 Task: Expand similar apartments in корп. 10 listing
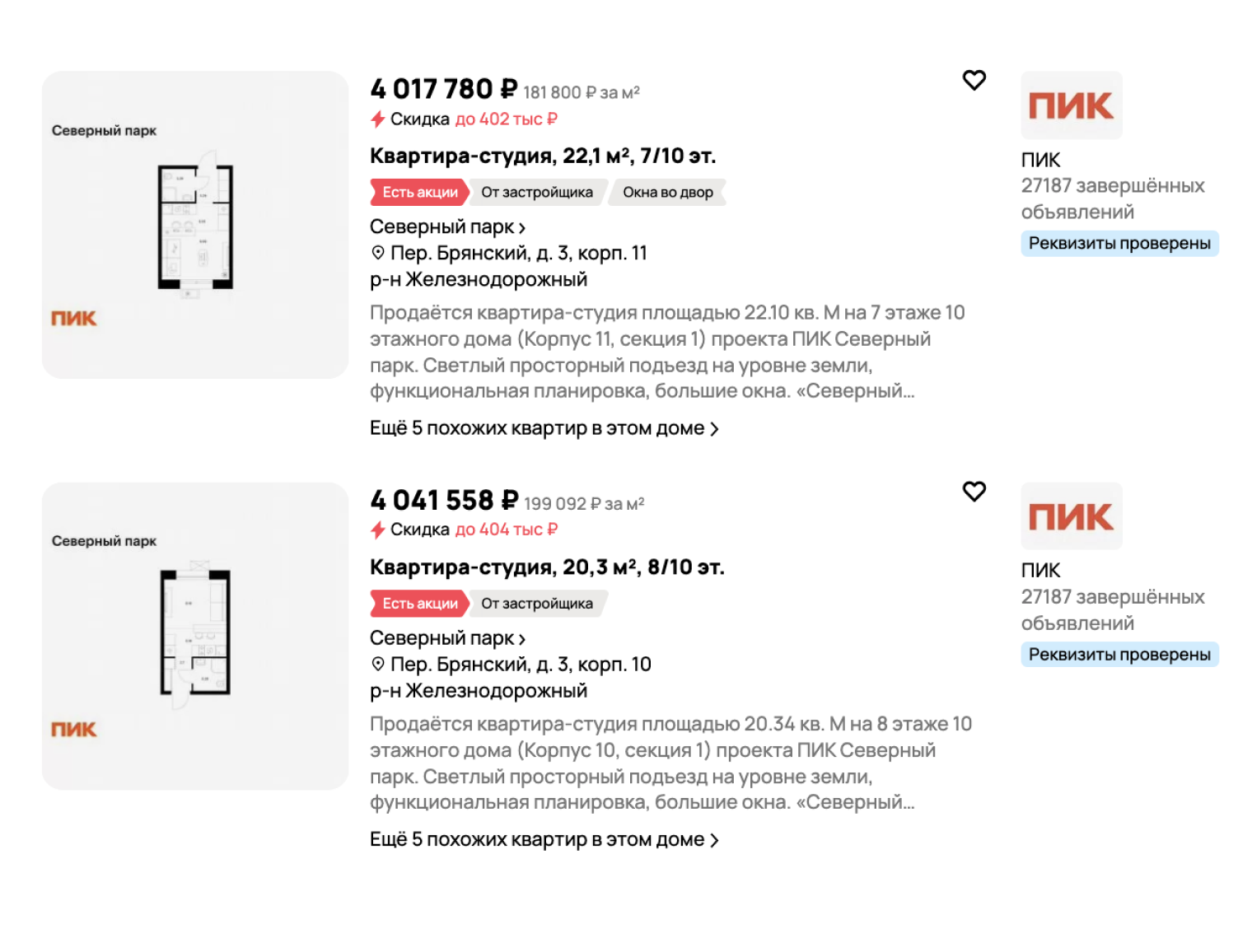pos(544,839)
